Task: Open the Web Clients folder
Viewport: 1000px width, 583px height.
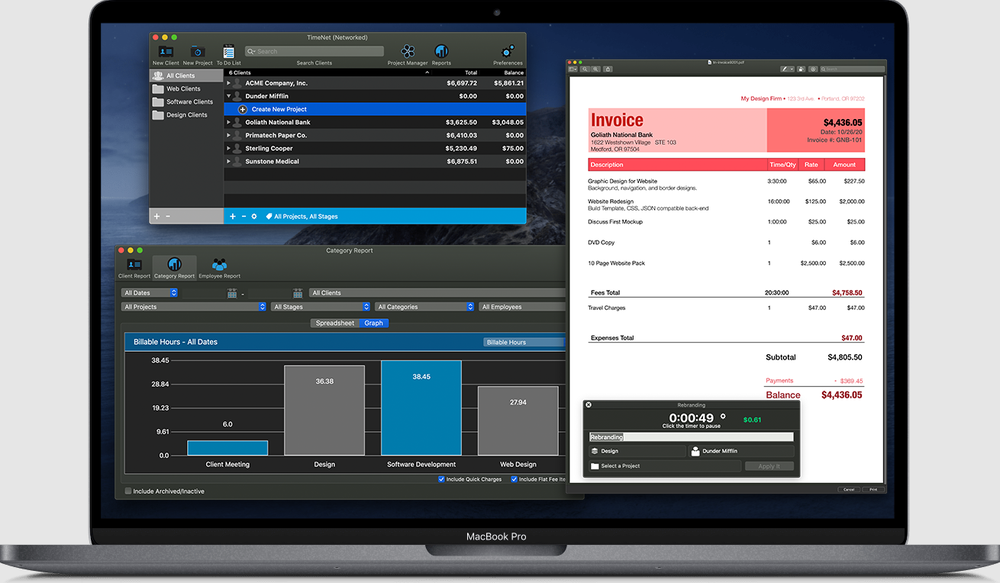Action: pyautogui.click(x=158, y=89)
